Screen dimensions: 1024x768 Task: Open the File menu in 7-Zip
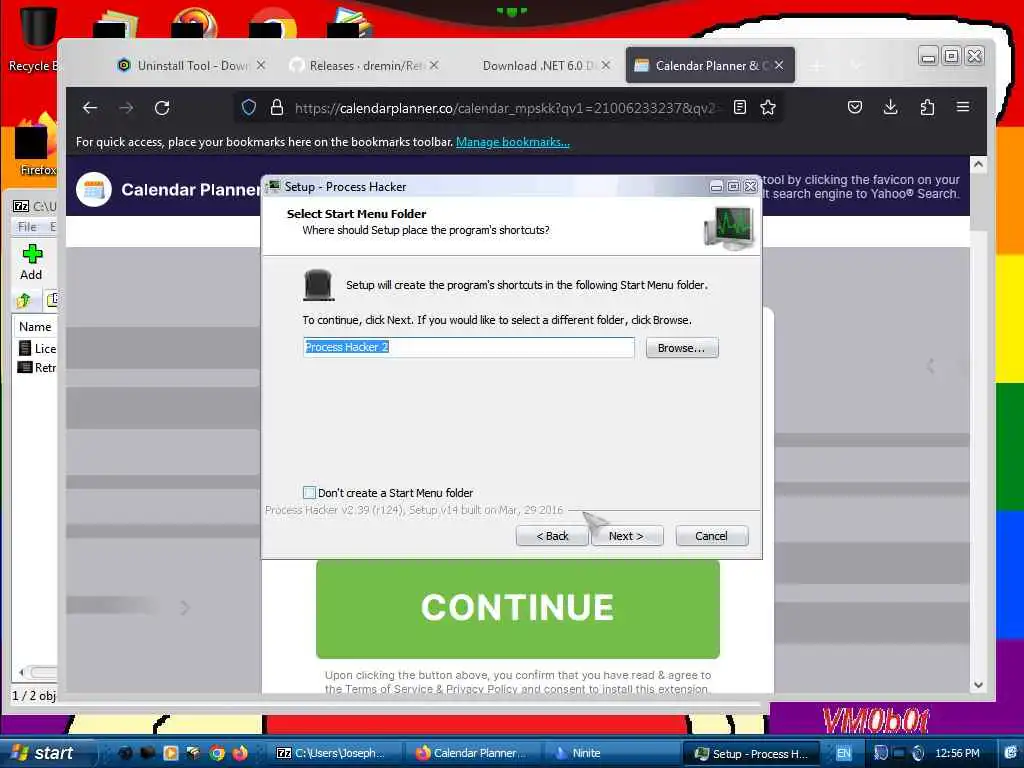pyautogui.click(x=27, y=227)
